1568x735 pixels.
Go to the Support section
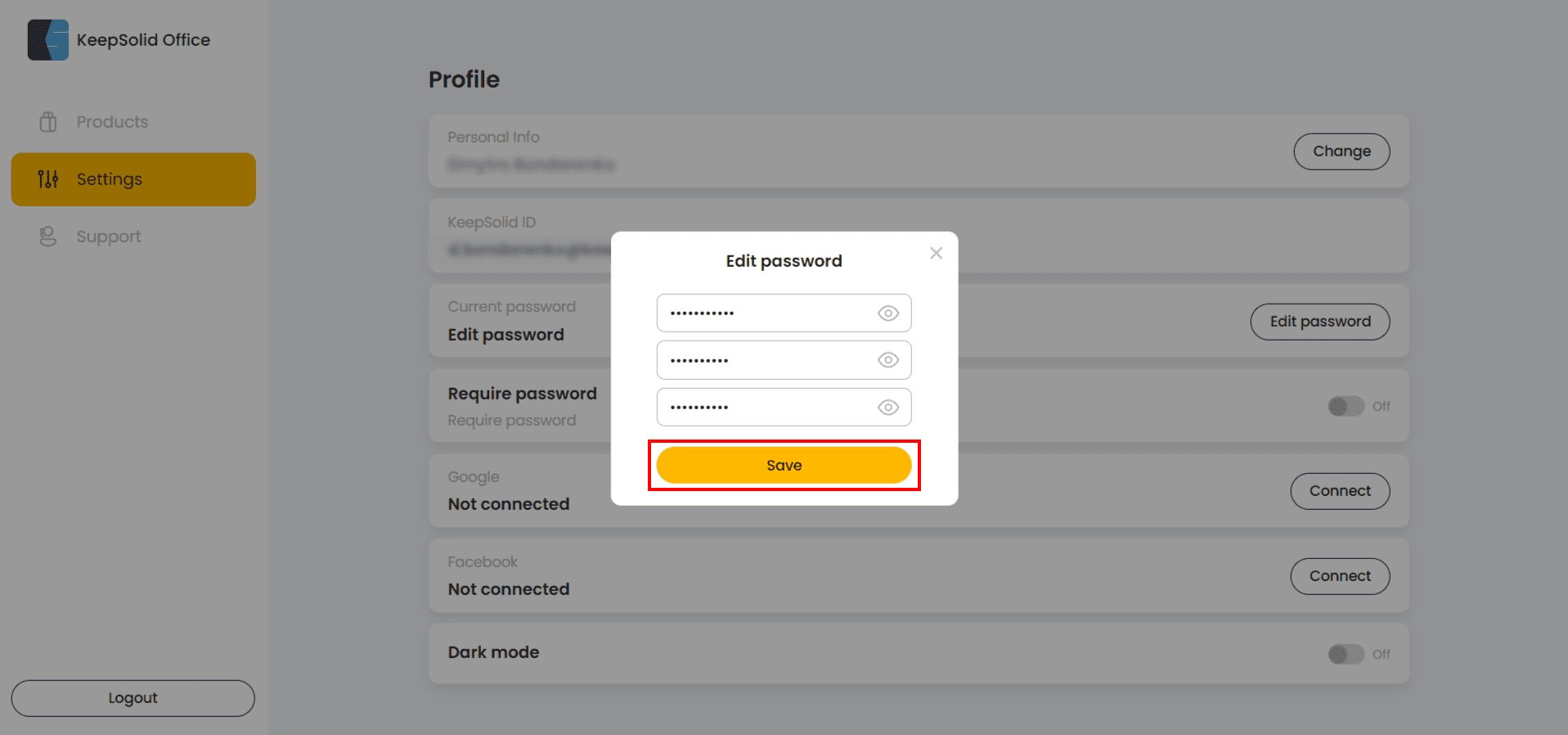[x=109, y=237]
